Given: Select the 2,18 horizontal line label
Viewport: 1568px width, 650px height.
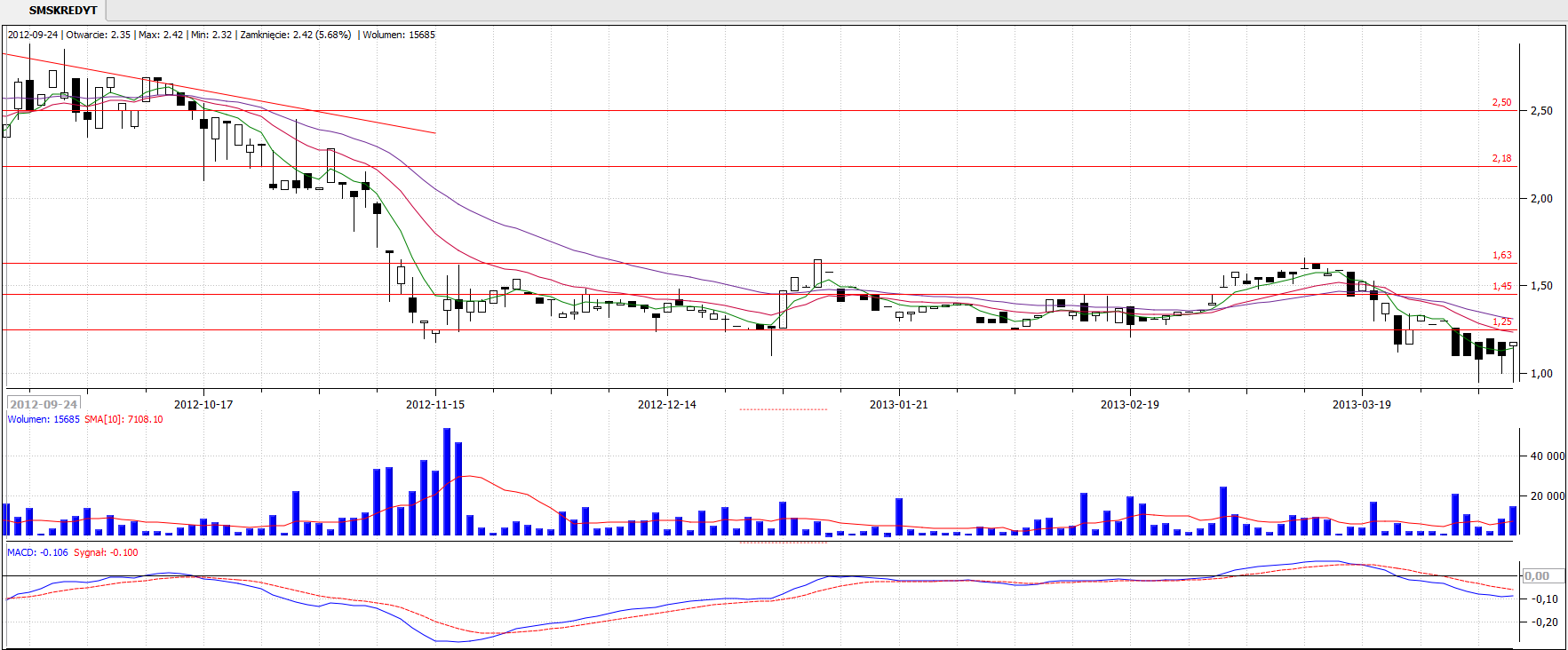Looking at the screenshot, I should point(1501,159).
